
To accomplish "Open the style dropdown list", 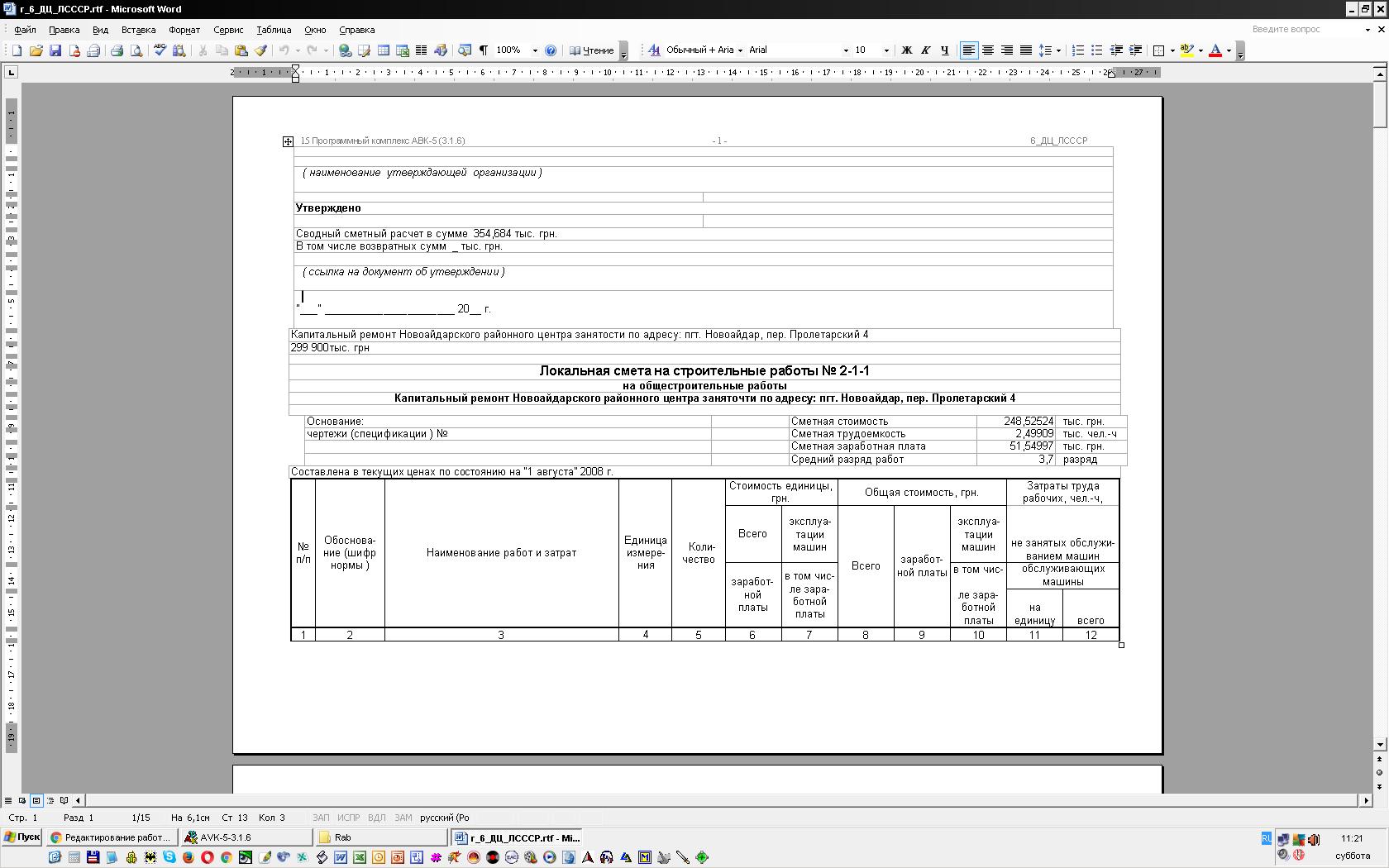I will [740, 50].
